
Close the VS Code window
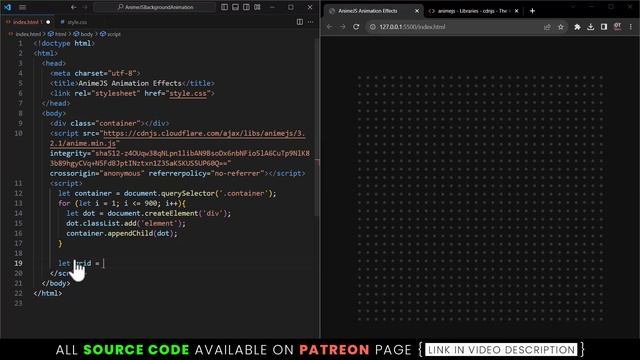tap(310, 7)
